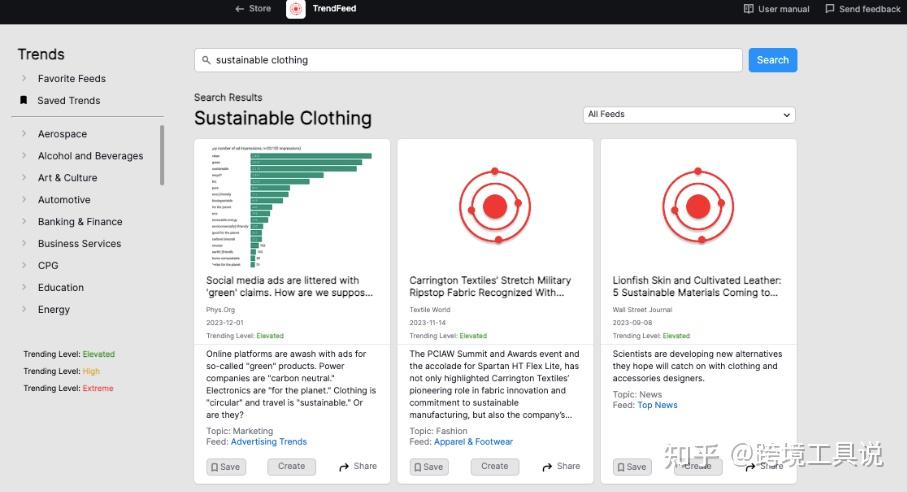Expand the Favorite Feeds section

click(24, 79)
